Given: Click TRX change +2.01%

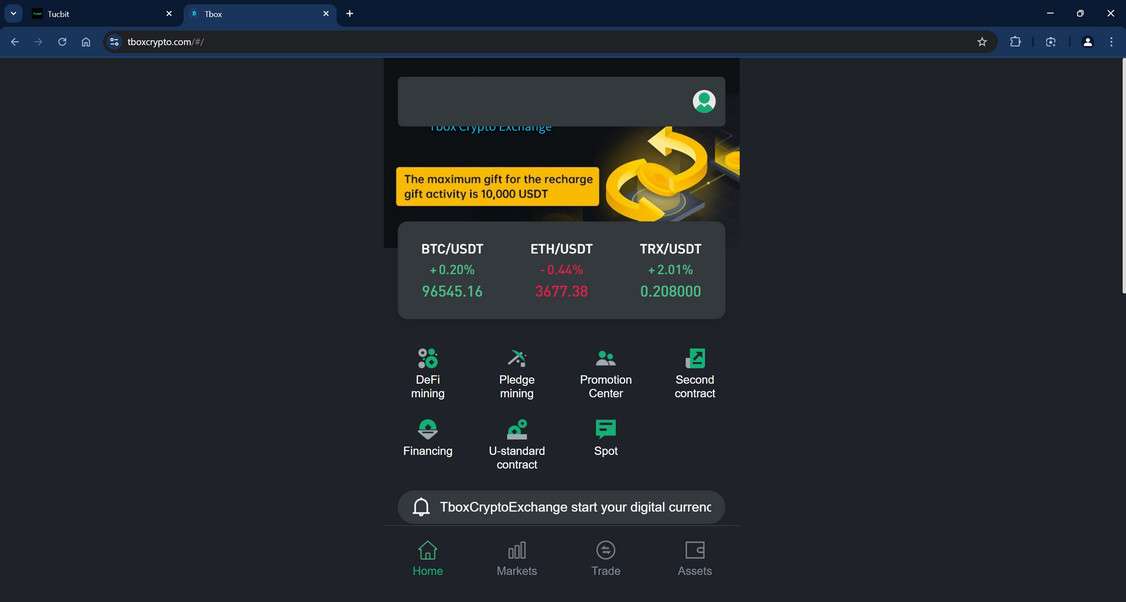Looking at the screenshot, I should point(671,269).
